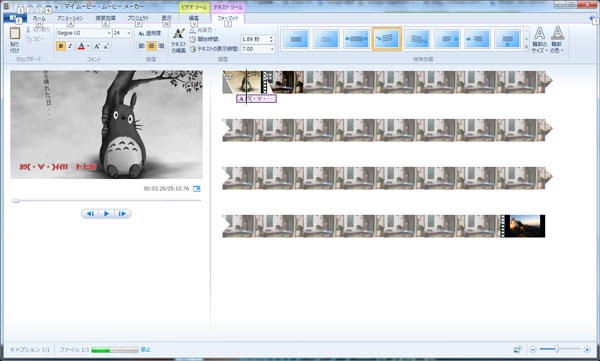Play the video preview
The height and width of the screenshot is (361, 600).
click(106, 214)
